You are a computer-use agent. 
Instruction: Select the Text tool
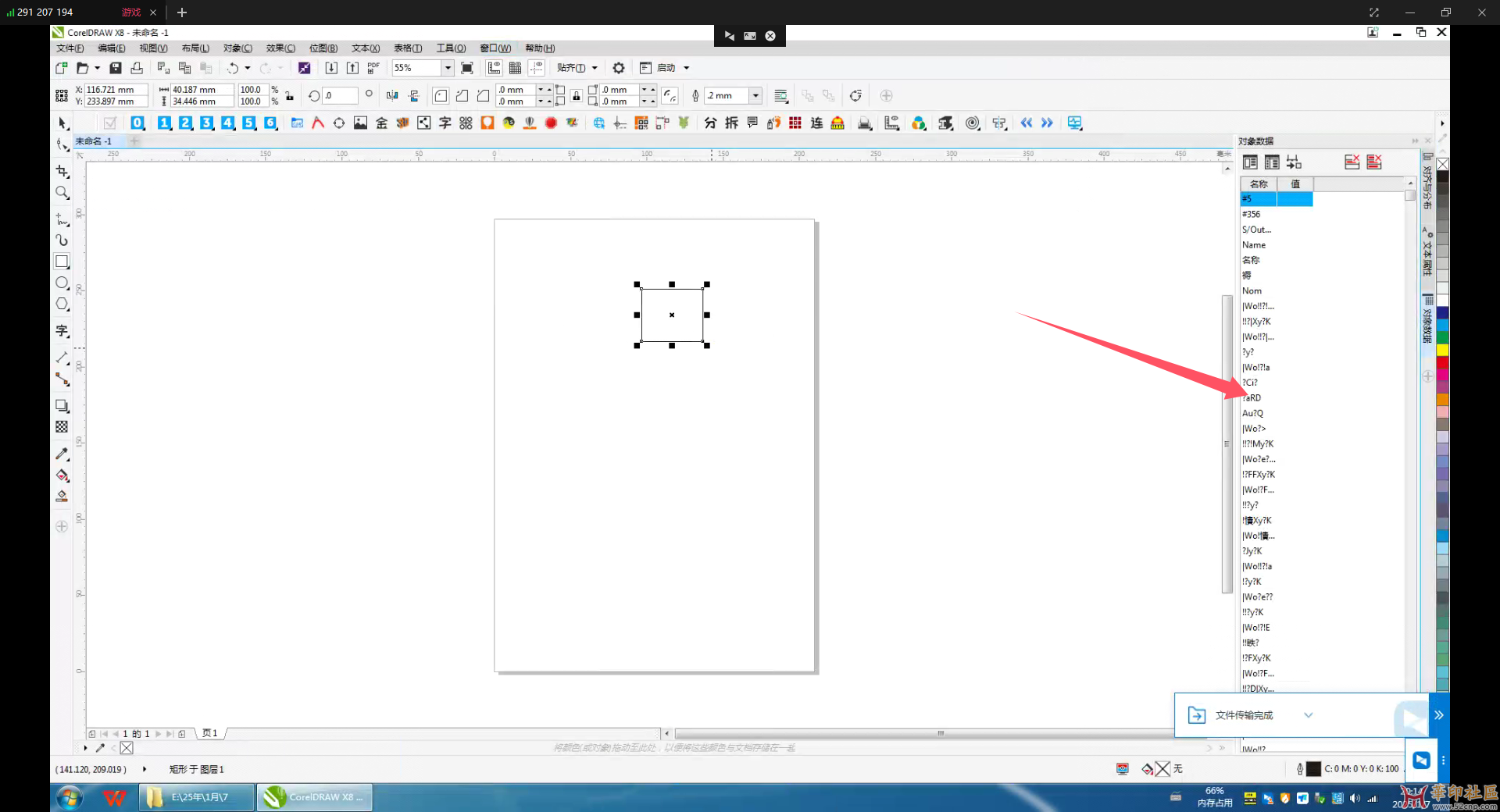62,331
